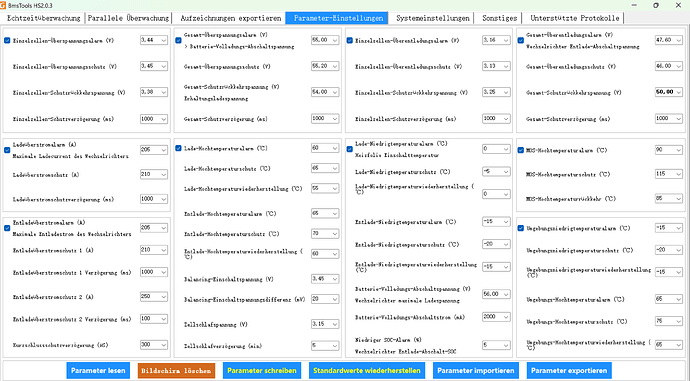Close the BmsTools window
690x381 pixels.
pyautogui.click(x=679, y=5)
